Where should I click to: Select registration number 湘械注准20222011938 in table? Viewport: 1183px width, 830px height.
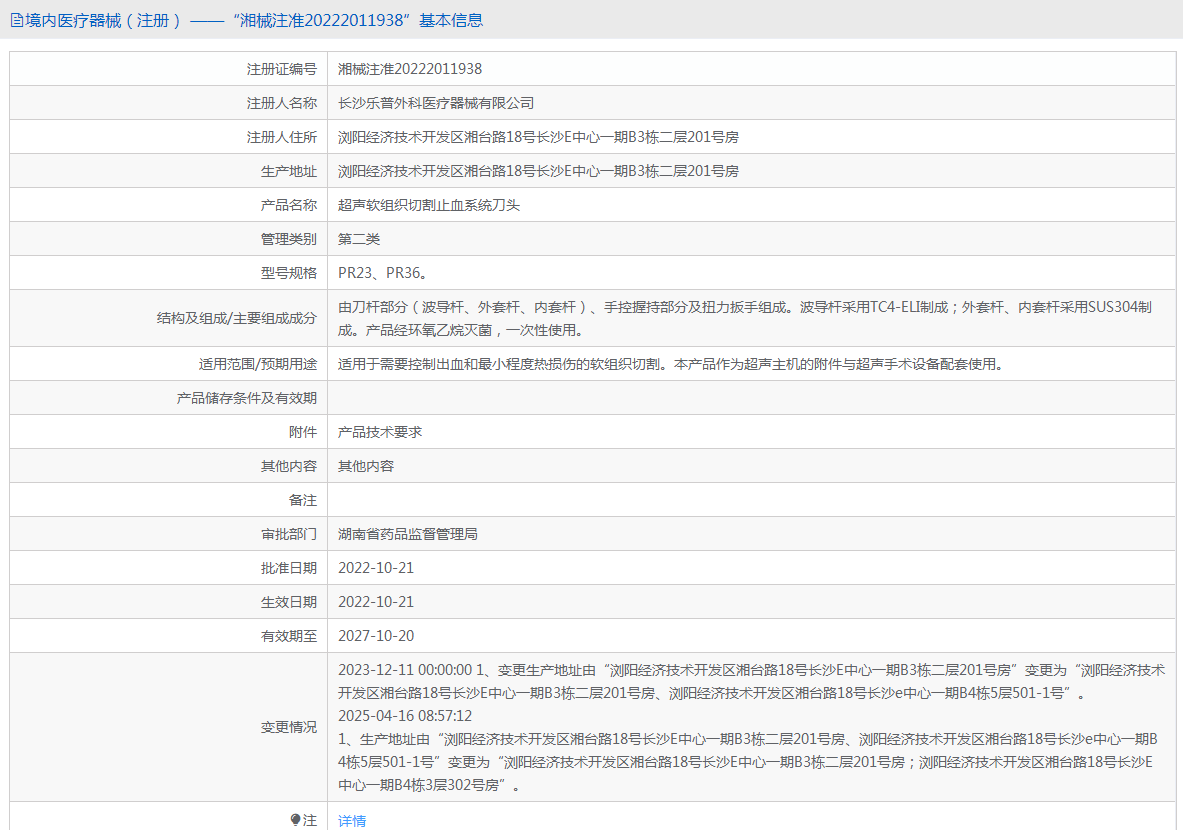tap(410, 69)
